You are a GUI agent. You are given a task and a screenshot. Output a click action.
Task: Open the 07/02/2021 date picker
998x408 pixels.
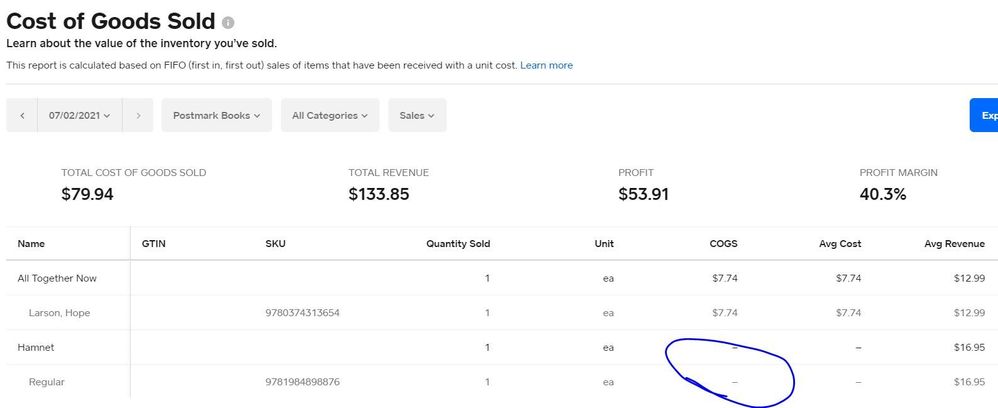coord(80,115)
